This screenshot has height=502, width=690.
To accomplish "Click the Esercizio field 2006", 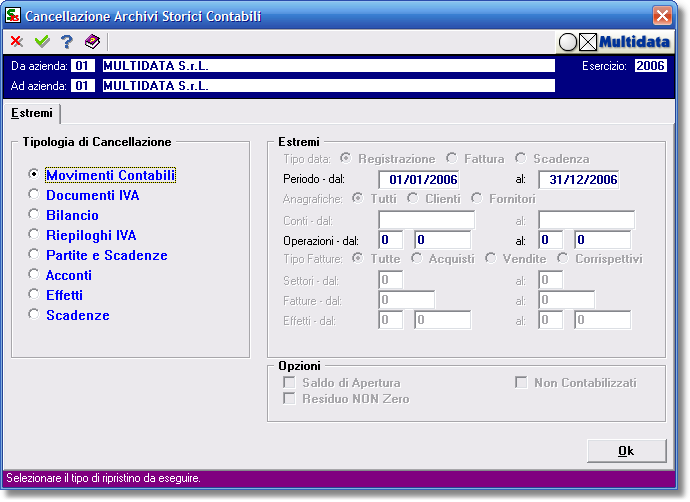I will click(x=650, y=66).
